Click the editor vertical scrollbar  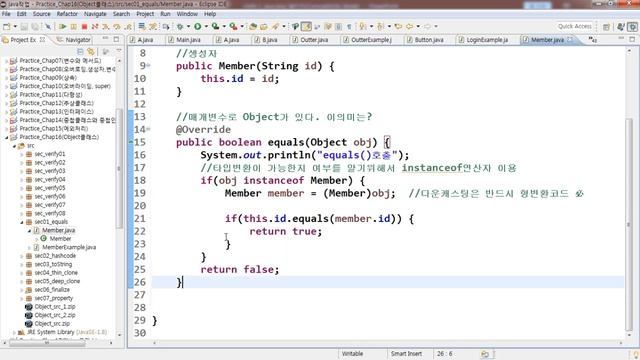point(629,224)
